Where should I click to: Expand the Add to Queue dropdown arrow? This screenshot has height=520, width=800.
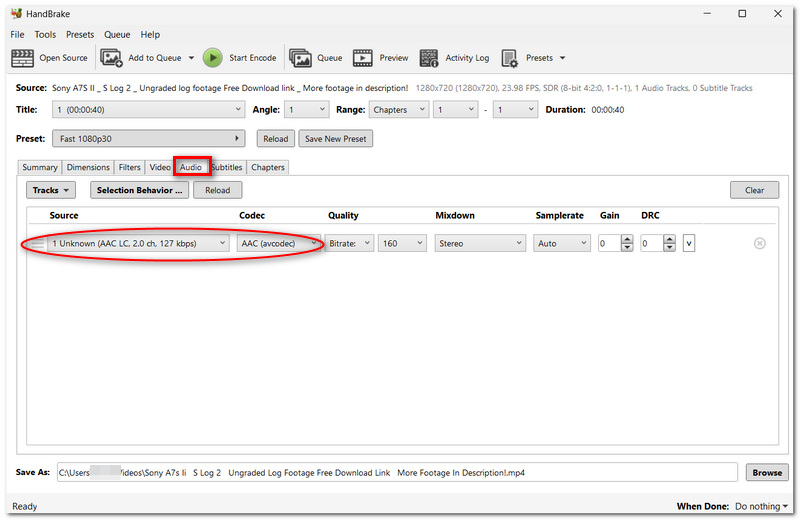191,58
